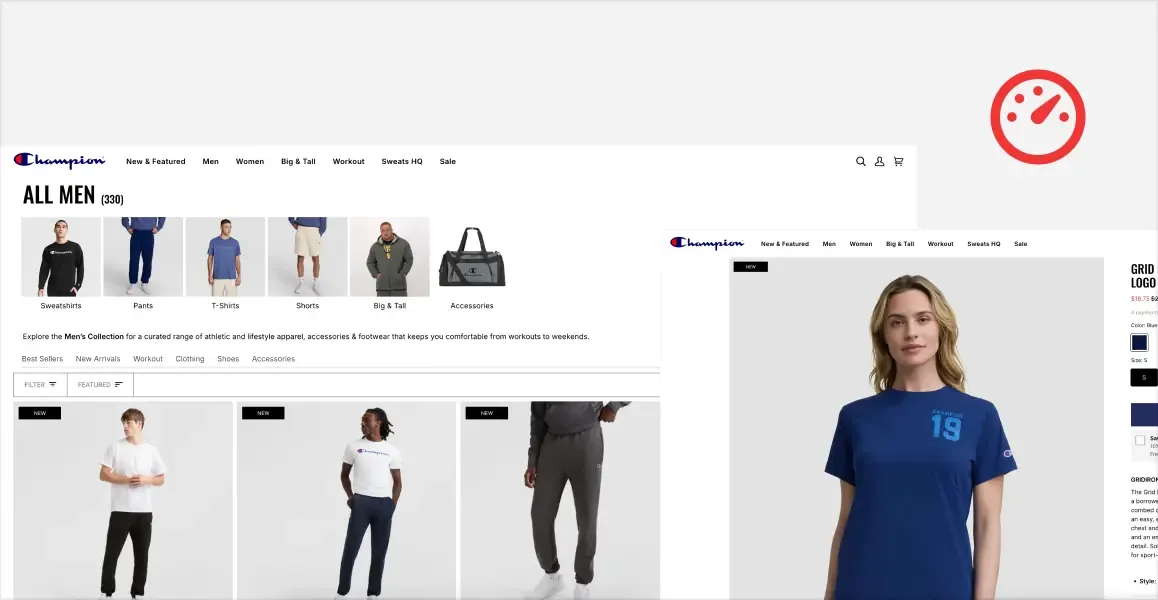
Task: Select the Big & Tall category thumbnail
Action: click(390, 257)
